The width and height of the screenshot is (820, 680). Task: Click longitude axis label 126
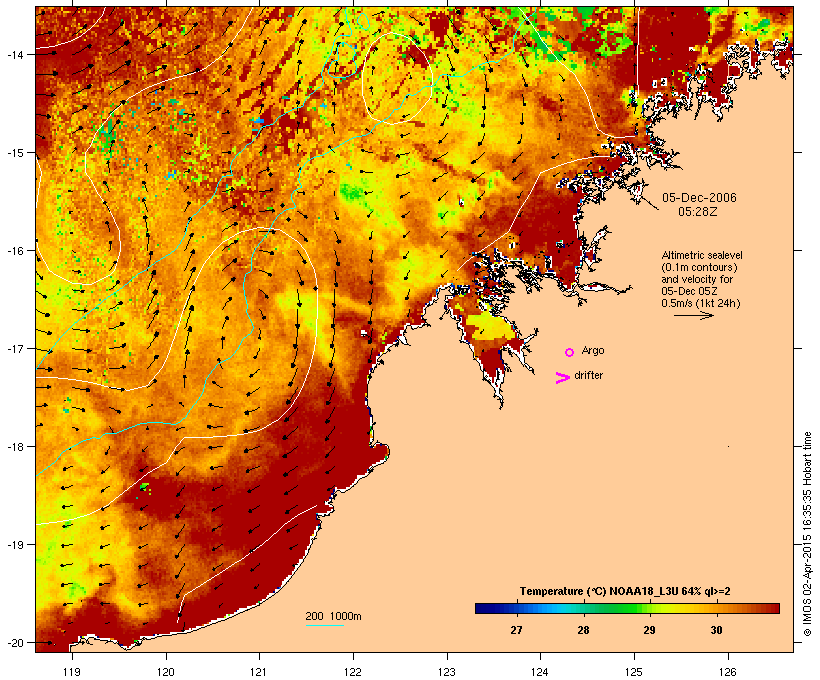coord(727,672)
